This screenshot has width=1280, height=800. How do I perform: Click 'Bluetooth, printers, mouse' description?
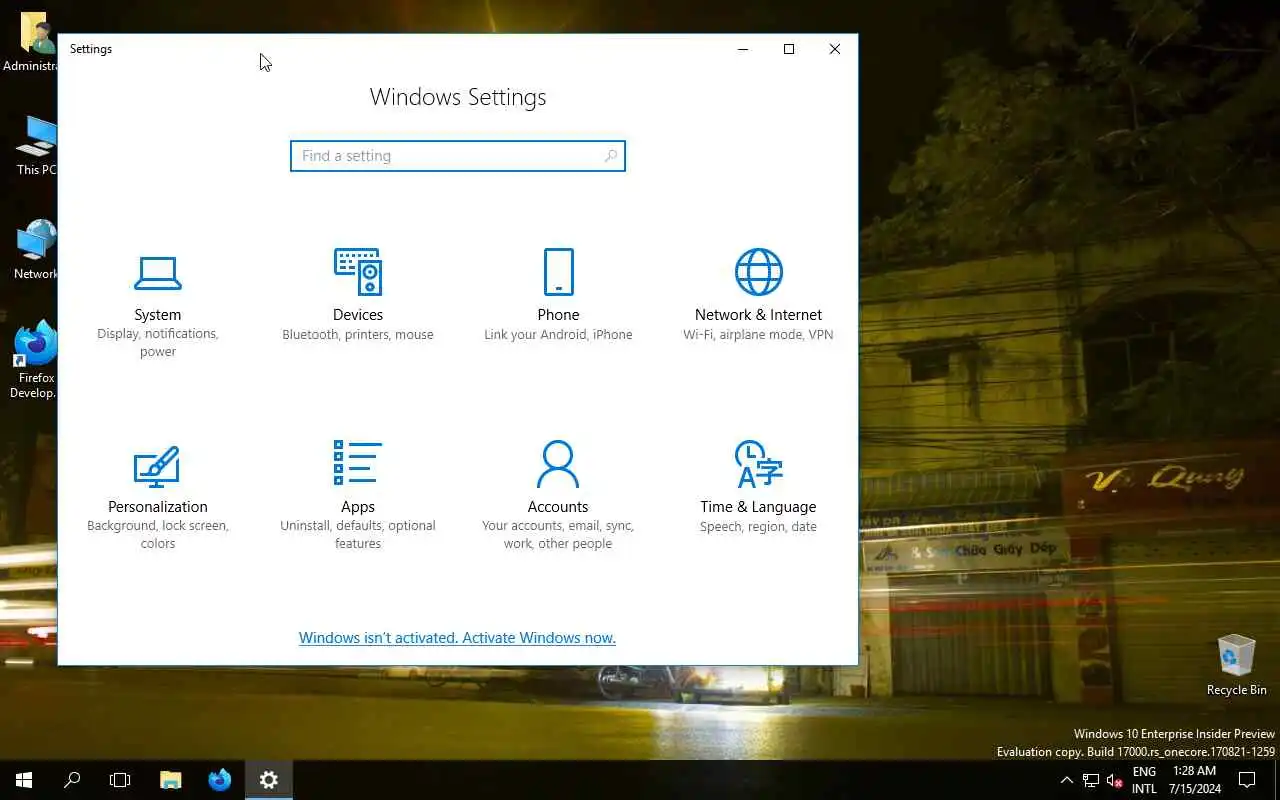tap(358, 335)
